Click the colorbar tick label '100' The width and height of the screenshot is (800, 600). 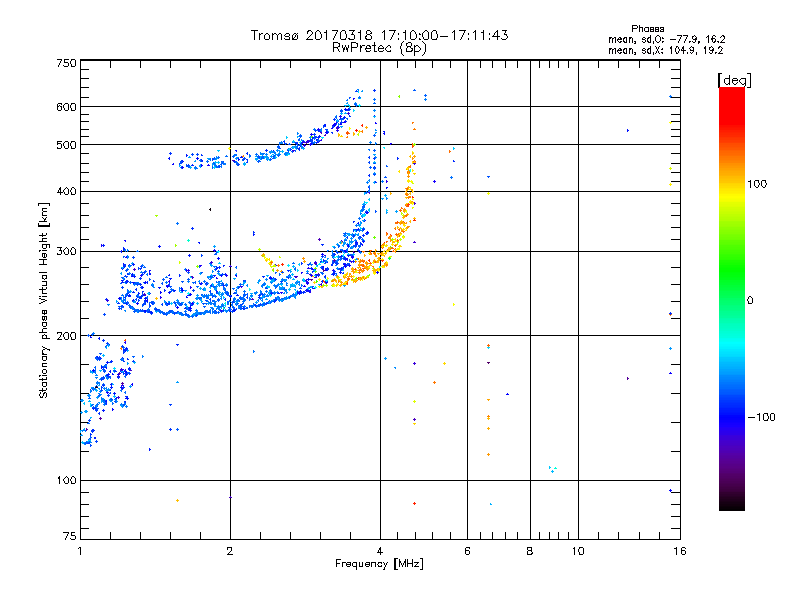click(757, 184)
